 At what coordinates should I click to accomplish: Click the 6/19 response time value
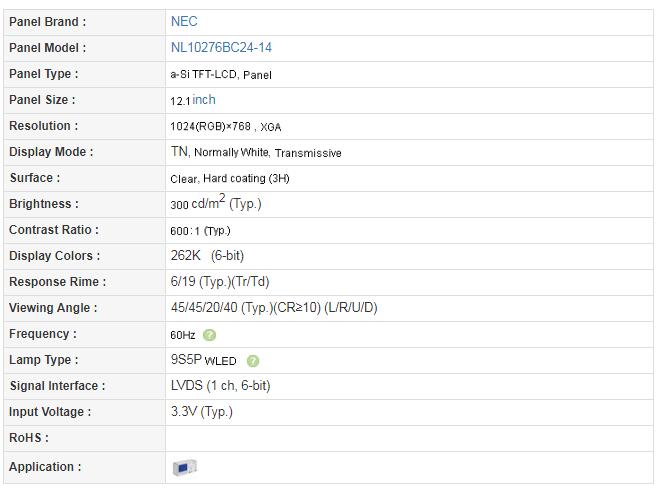pyautogui.click(x=220, y=282)
